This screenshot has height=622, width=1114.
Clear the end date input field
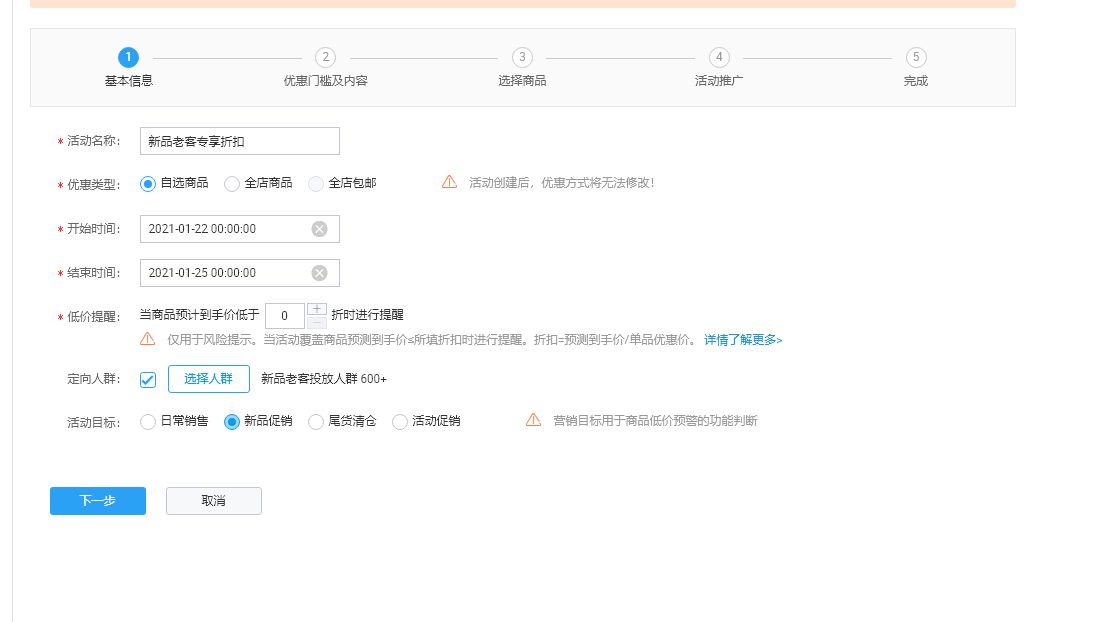pyautogui.click(x=320, y=272)
